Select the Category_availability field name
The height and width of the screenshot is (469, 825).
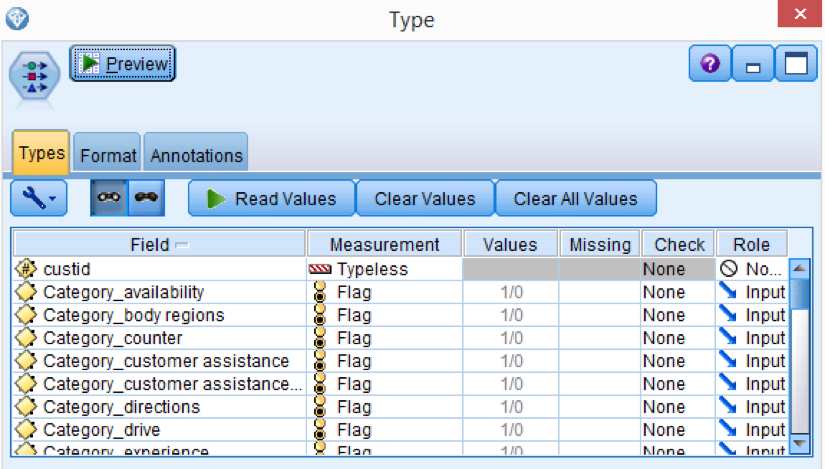(x=124, y=292)
